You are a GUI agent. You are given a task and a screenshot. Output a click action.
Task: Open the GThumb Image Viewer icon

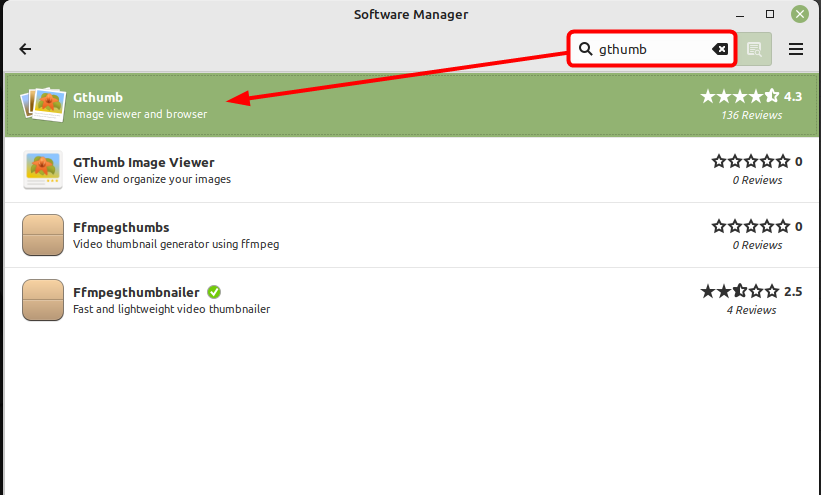[x=43, y=170]
